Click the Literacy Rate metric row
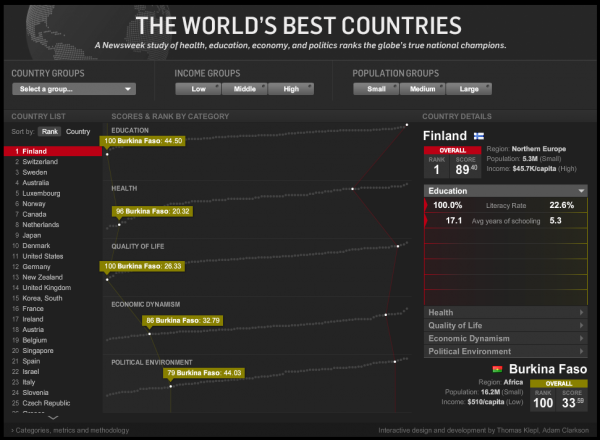Image resolution: width=600 pixels, height=440 pixels. click(505, 205)
